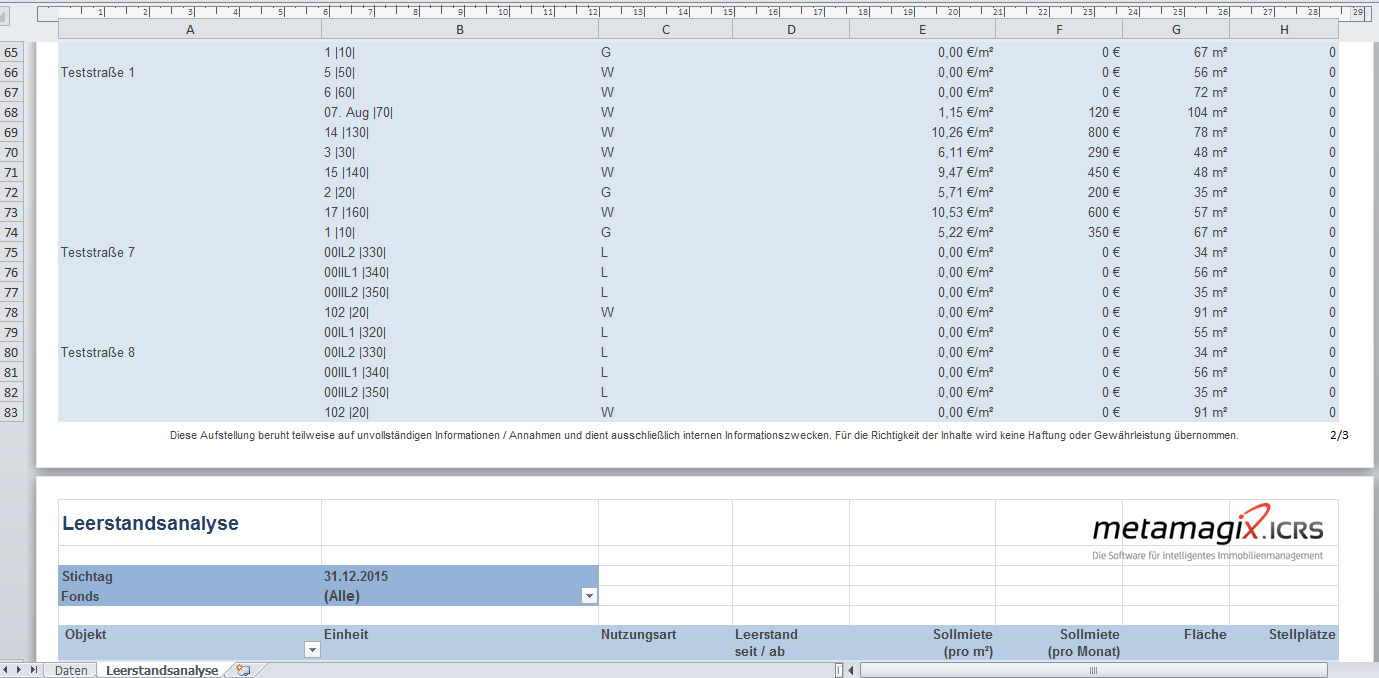Click the 2/3 page number footer
The image size is (1379, 678).
coord(1338,435)
